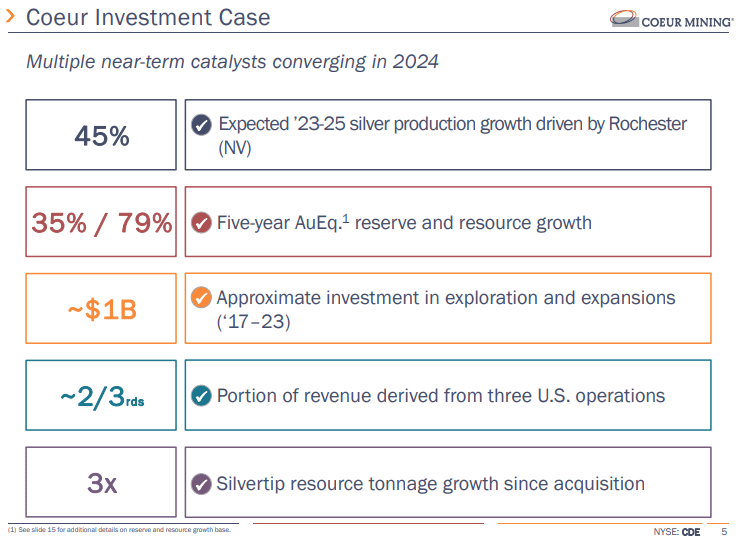Click the Portion of revenue description text
Screen dimensions: 736x542
pyautogui.click(x=440, y=396)
